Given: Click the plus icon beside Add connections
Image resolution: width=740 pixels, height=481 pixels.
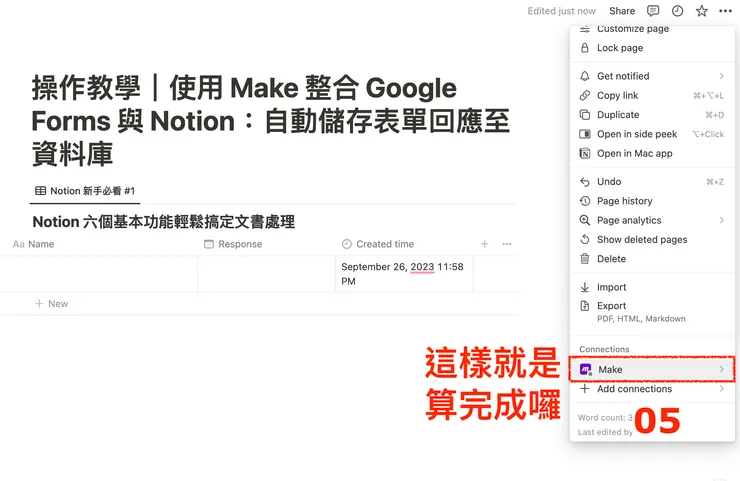Looking at the screenshot, I should pyautogui.click(x=585, y=389).
